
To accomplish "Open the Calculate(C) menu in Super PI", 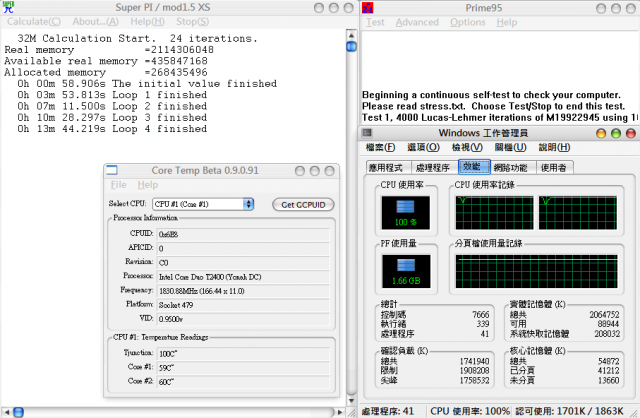I will (x=34, y=22).
